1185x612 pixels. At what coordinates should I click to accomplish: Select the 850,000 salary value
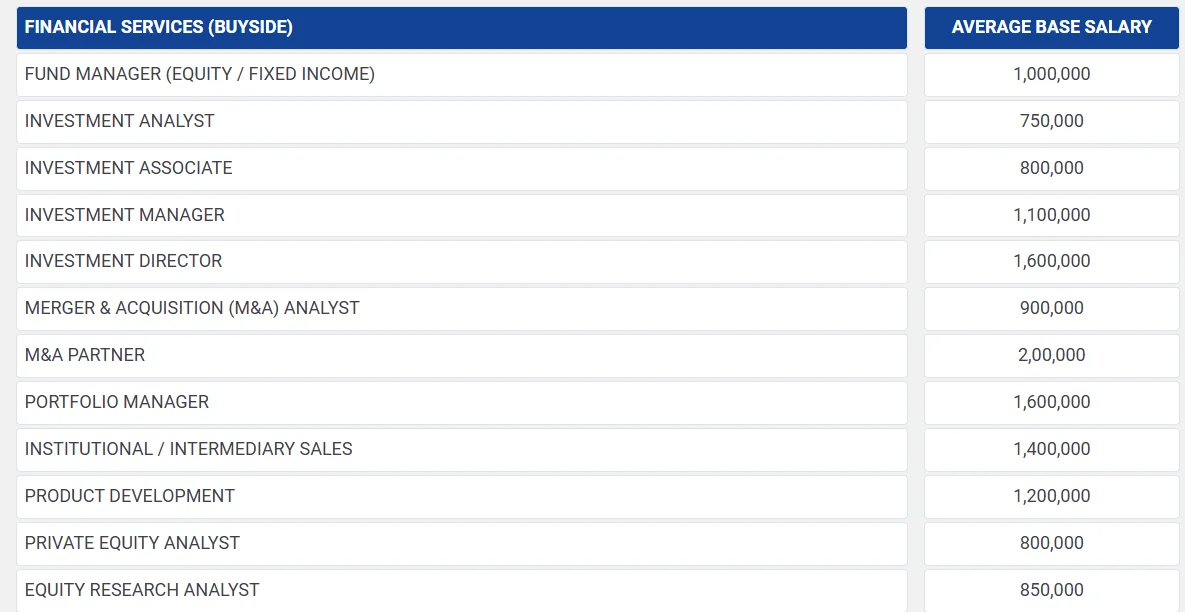pos(1051,590)
